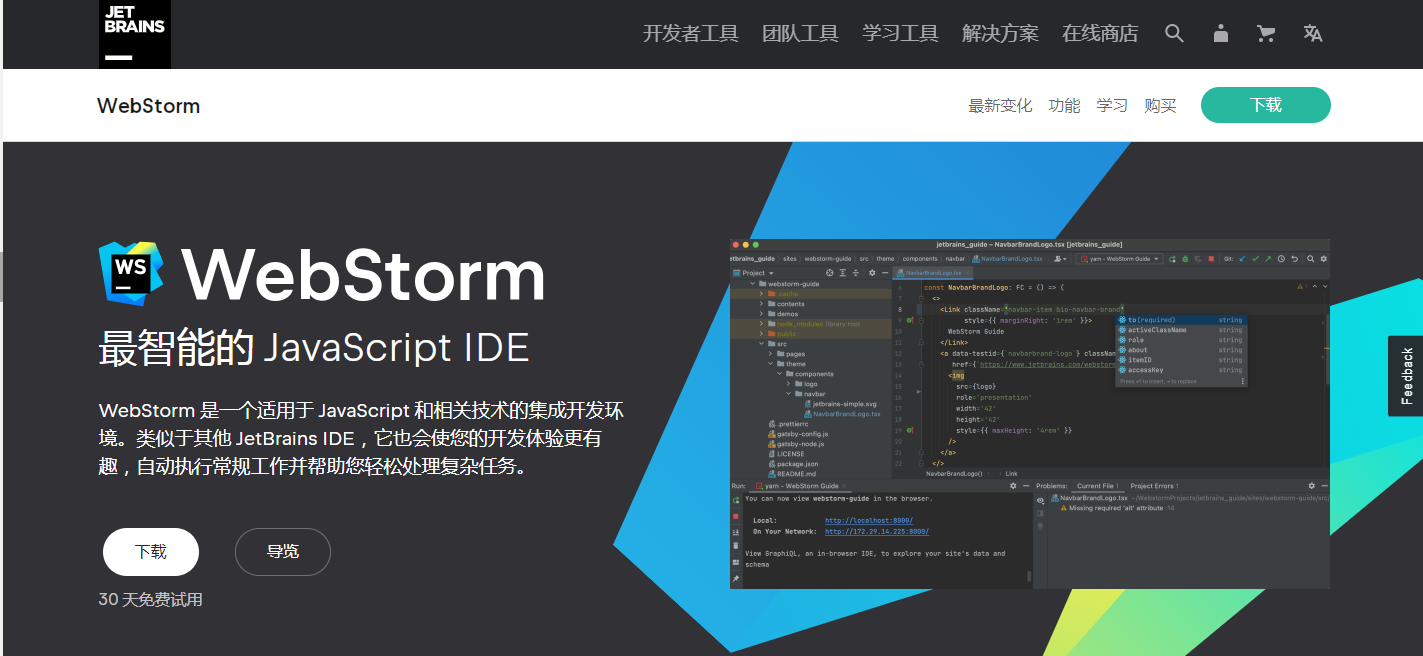Open the language selector icon
Viewport: 1423px width, 656px height.
tap(1313, 34)
